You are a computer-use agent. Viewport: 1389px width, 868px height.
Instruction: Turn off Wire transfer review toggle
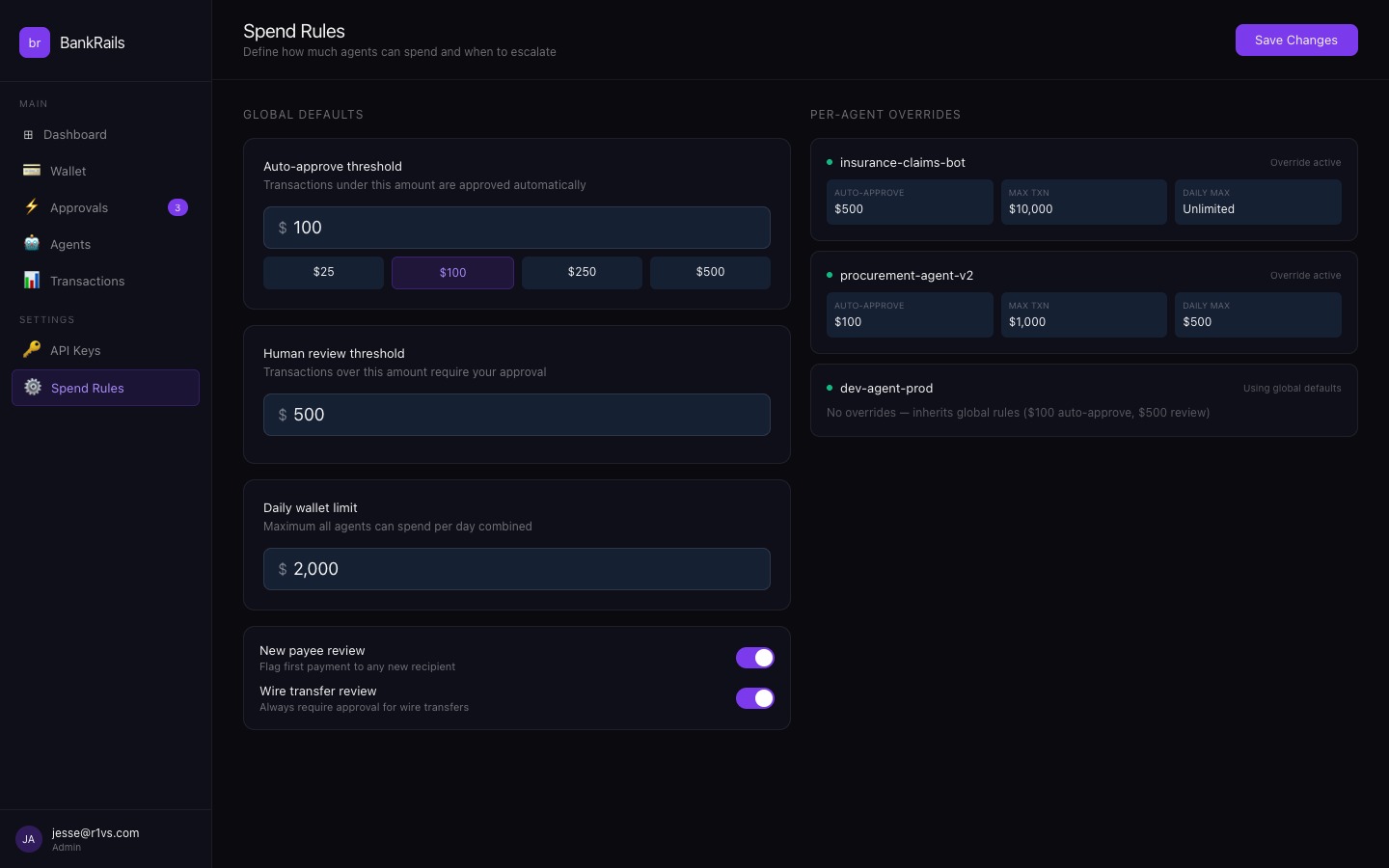pos(754,698)
